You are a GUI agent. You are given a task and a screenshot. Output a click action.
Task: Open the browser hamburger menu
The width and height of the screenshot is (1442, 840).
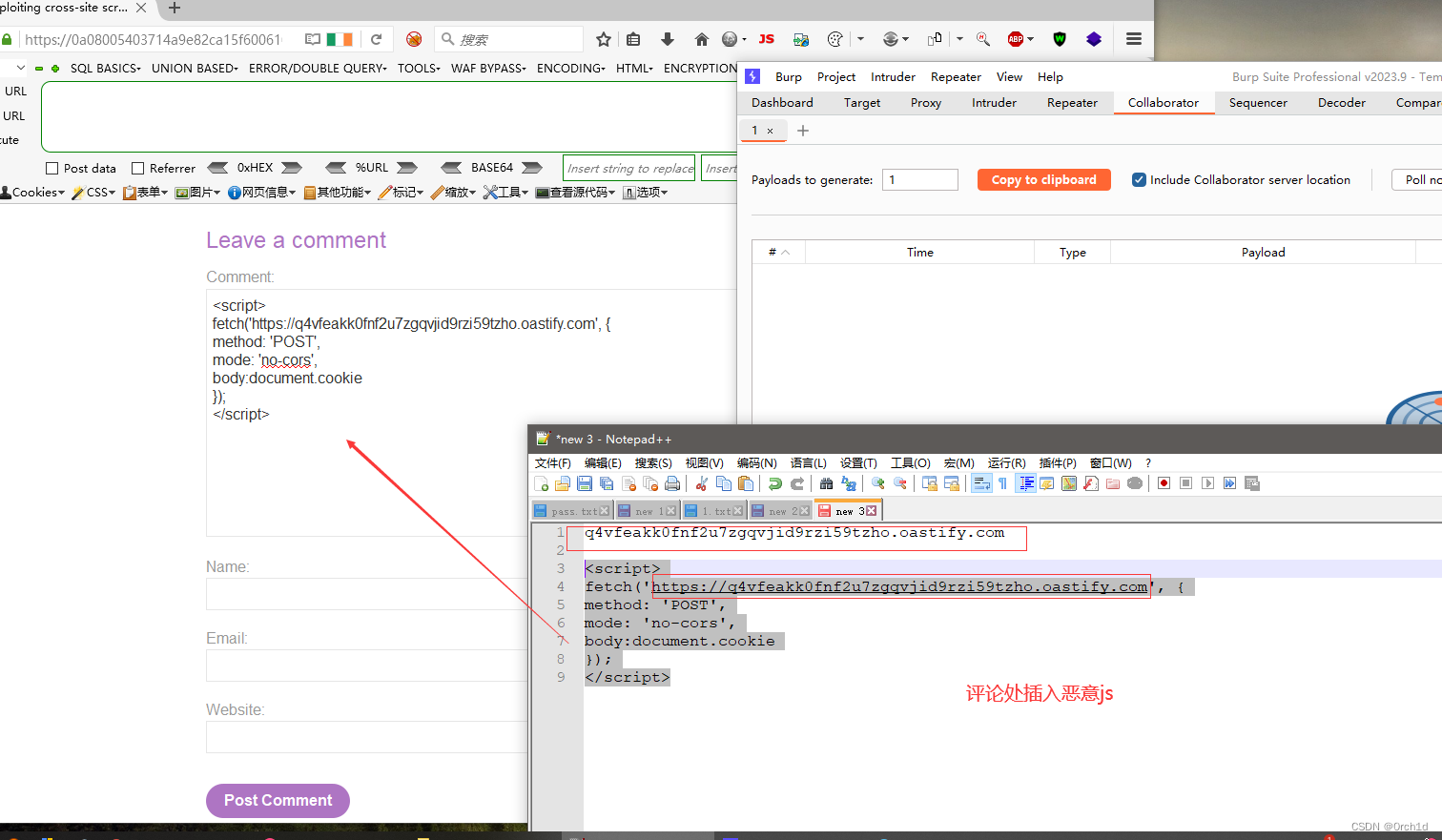pyautogui.click(x=1134, y=39)
